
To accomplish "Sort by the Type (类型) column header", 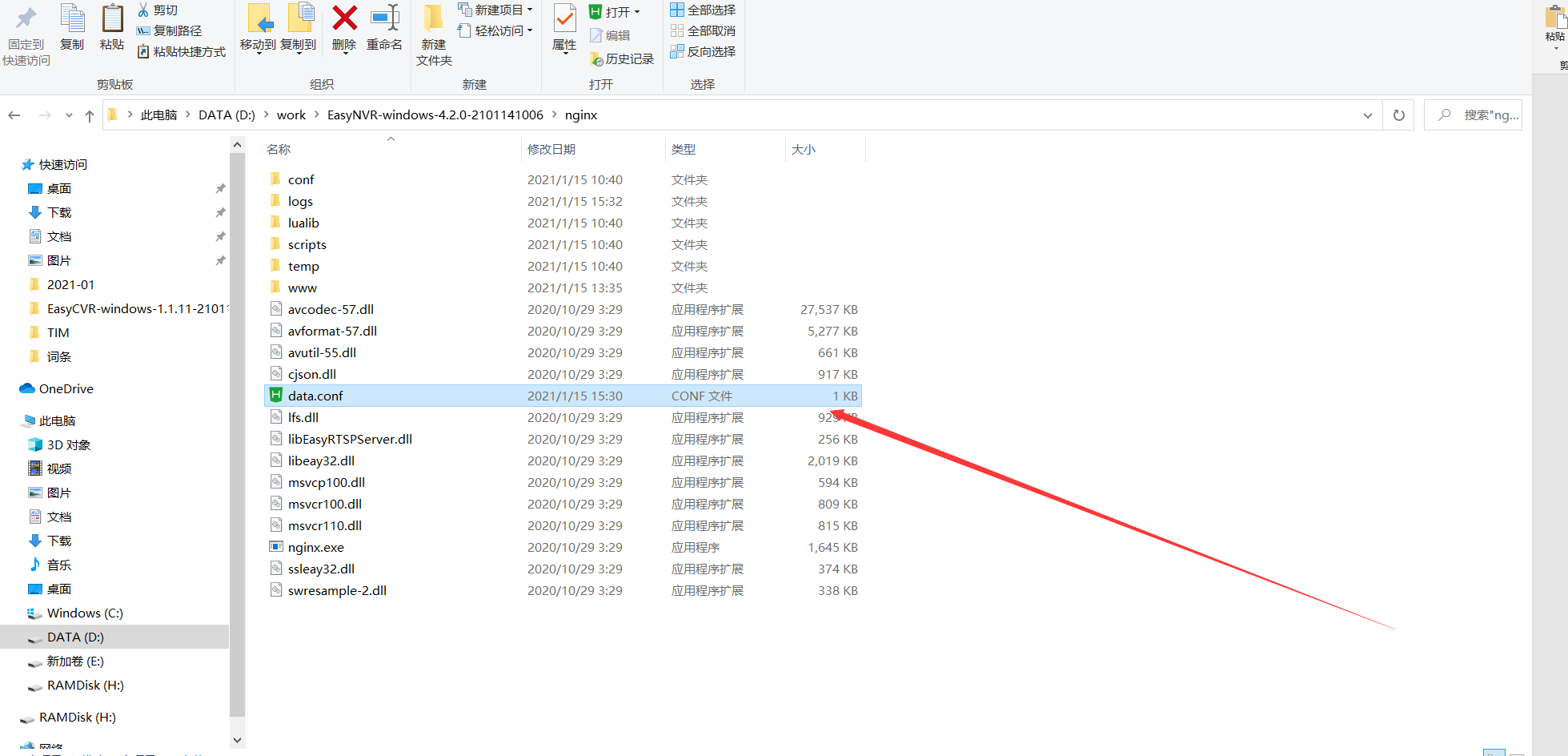I will click(684, 149).
